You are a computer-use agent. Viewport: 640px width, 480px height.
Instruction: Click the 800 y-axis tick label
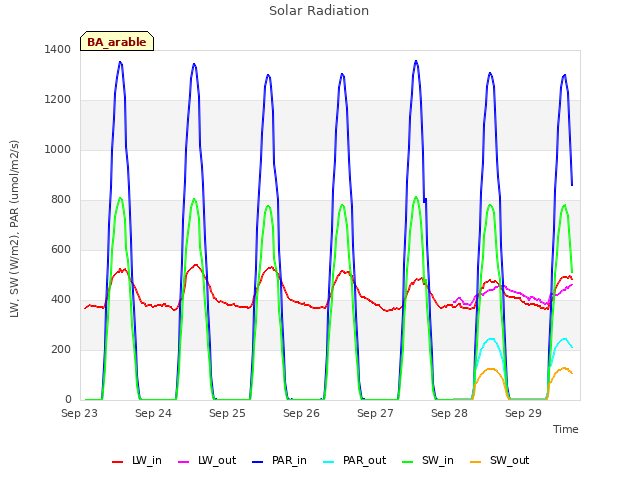pos(61,200)
